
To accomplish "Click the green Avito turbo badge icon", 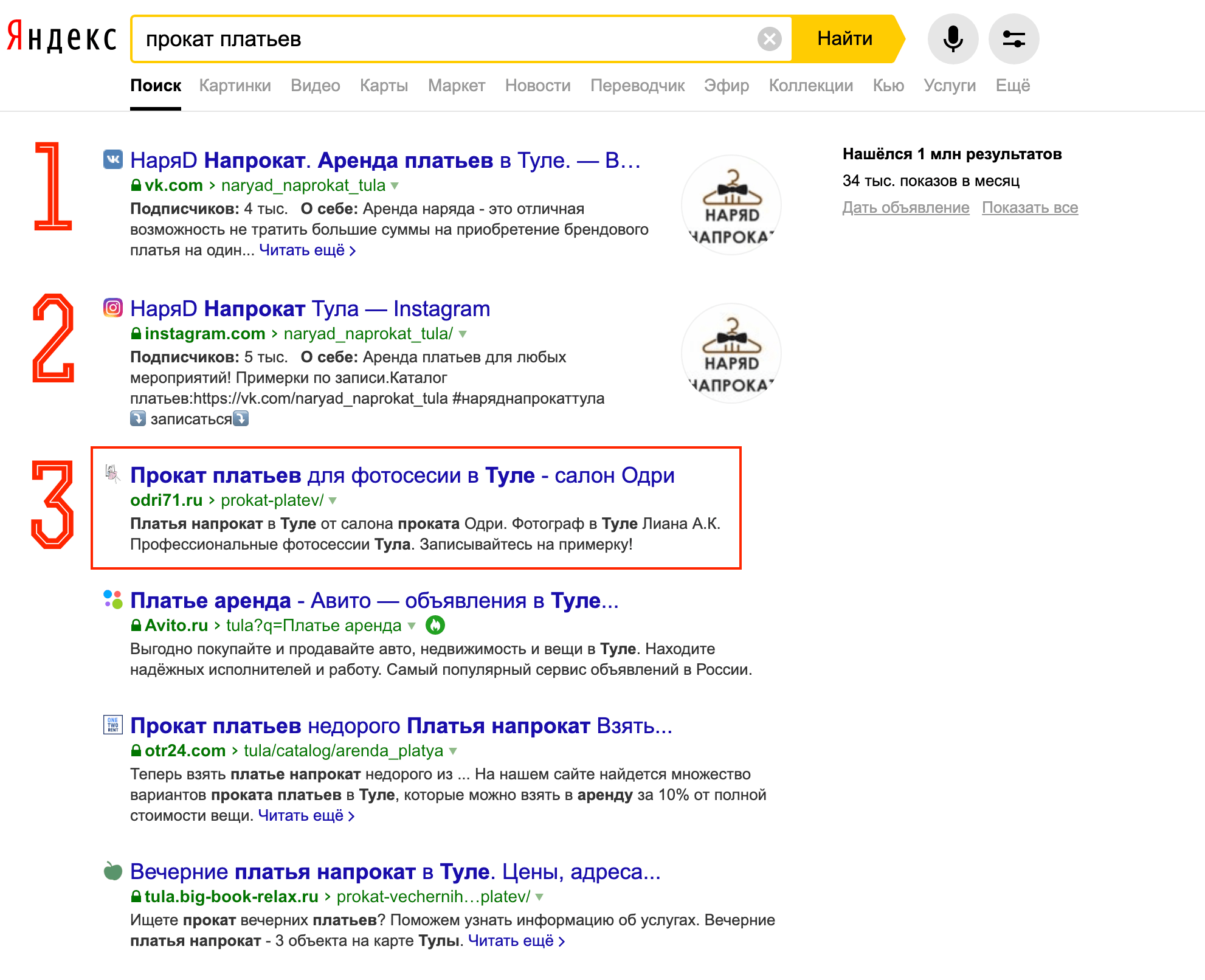I will 435,625.
